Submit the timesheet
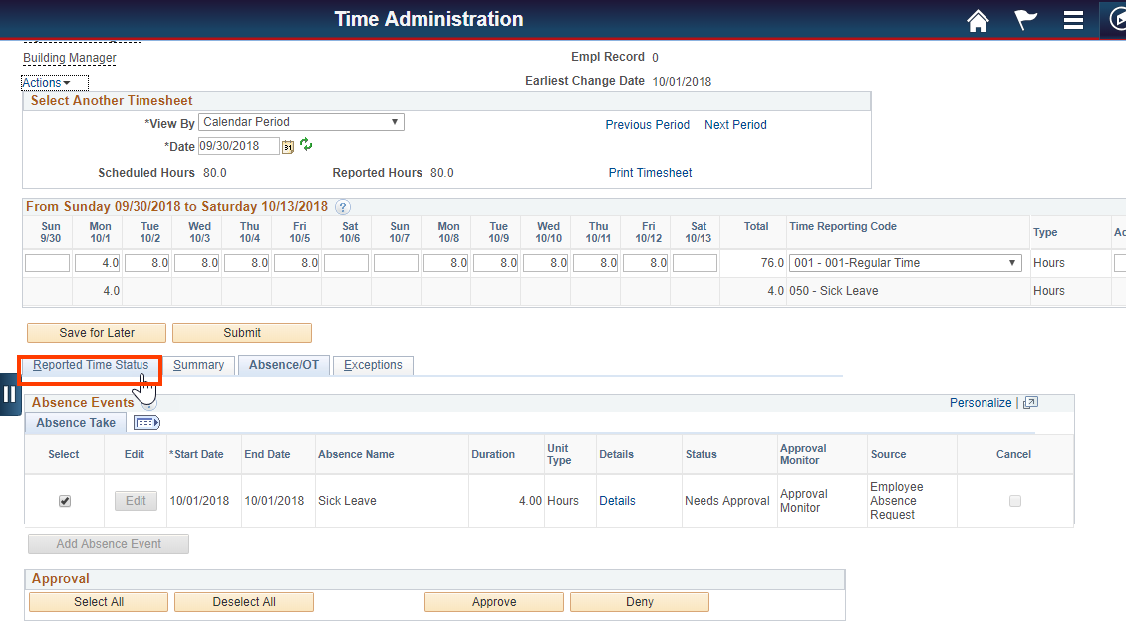Screen dimensions: 1126x621 coord(241,333)
